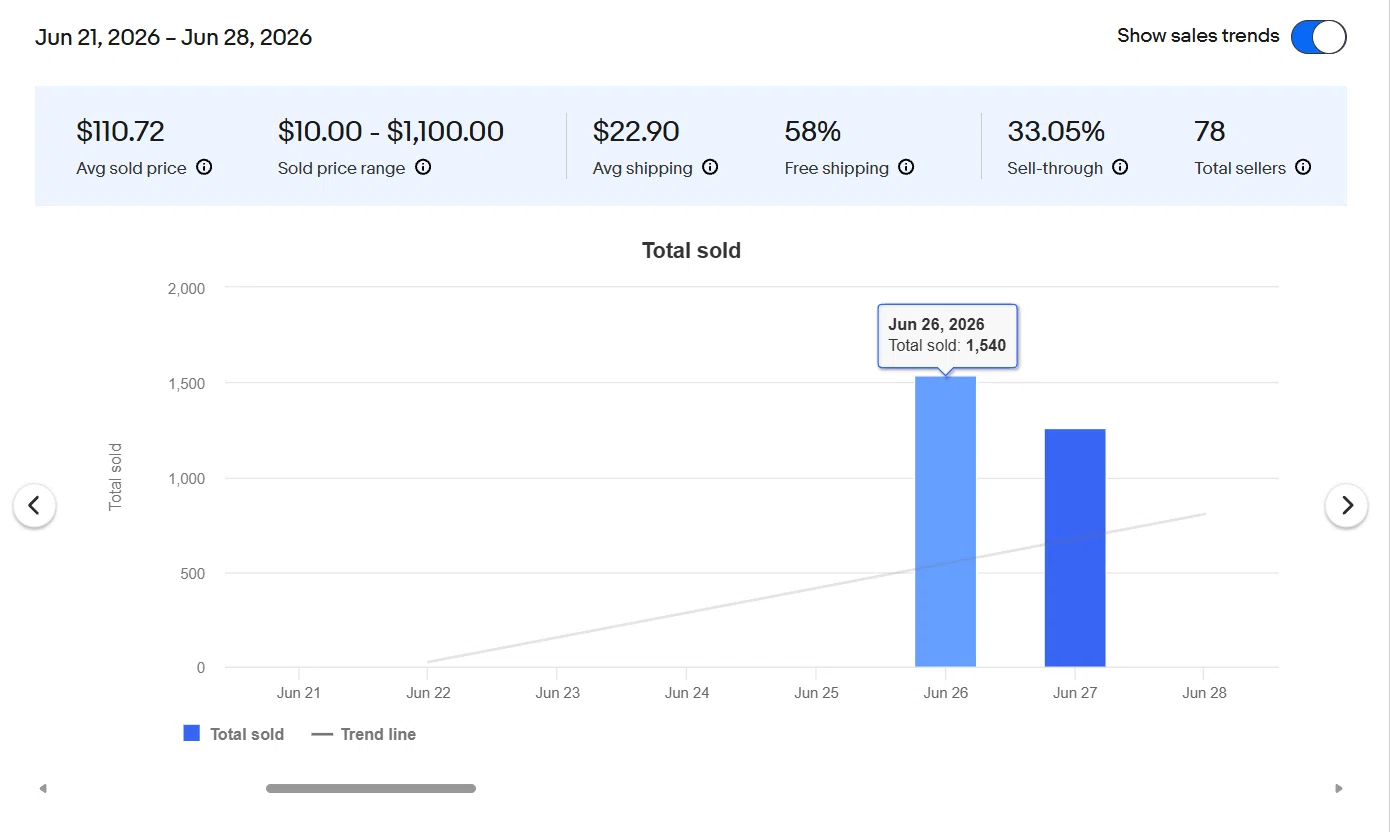Click the 'Total sold' chart title
Screen dimensions: 1390x832
tap(691, 251)
